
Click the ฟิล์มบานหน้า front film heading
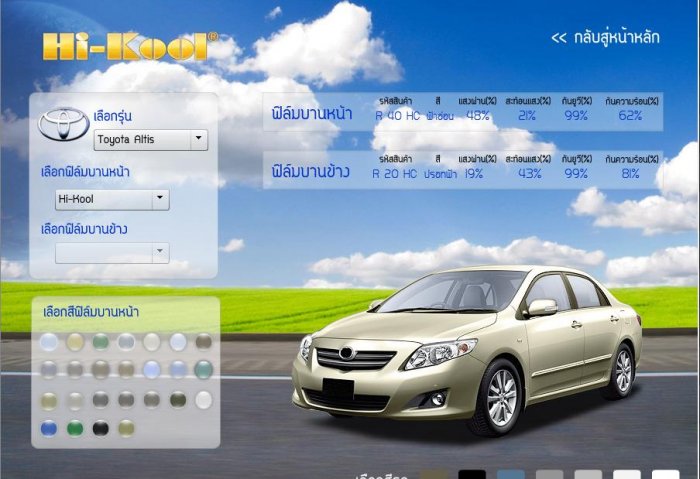pos(312,113)
